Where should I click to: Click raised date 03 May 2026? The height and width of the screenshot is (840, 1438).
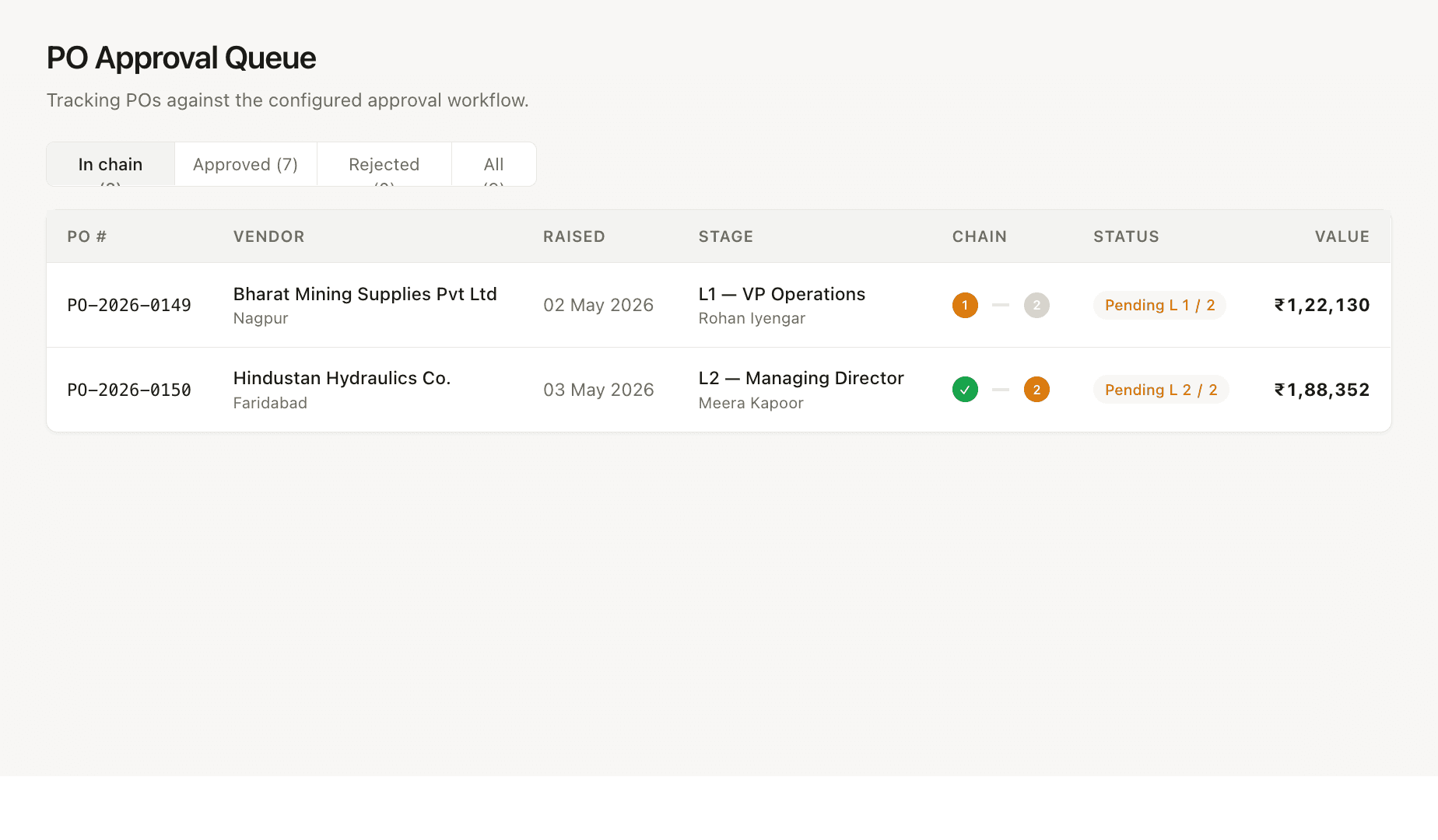[x=598, y=390]
